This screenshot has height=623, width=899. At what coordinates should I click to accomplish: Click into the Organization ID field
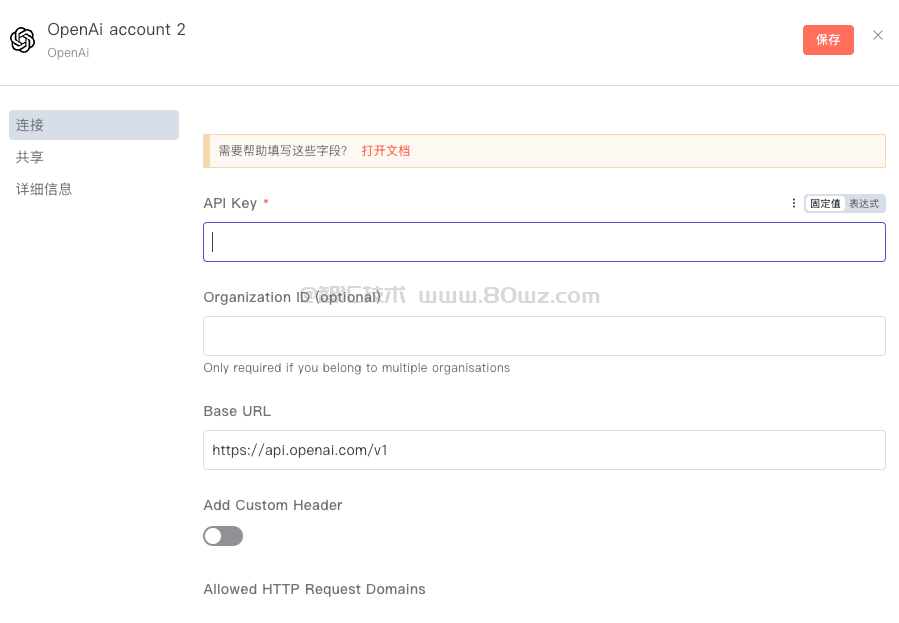[x=544, y=336]
